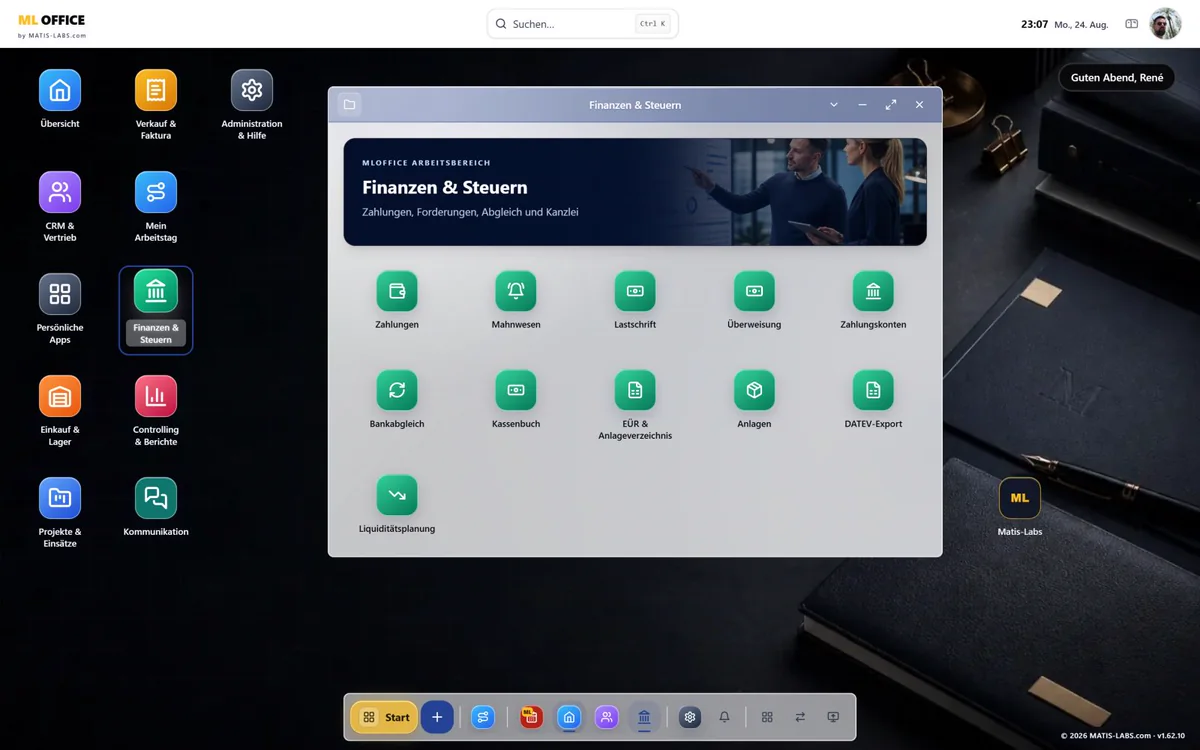
Task: Open the Mahnwesen module
Action: 516,291
